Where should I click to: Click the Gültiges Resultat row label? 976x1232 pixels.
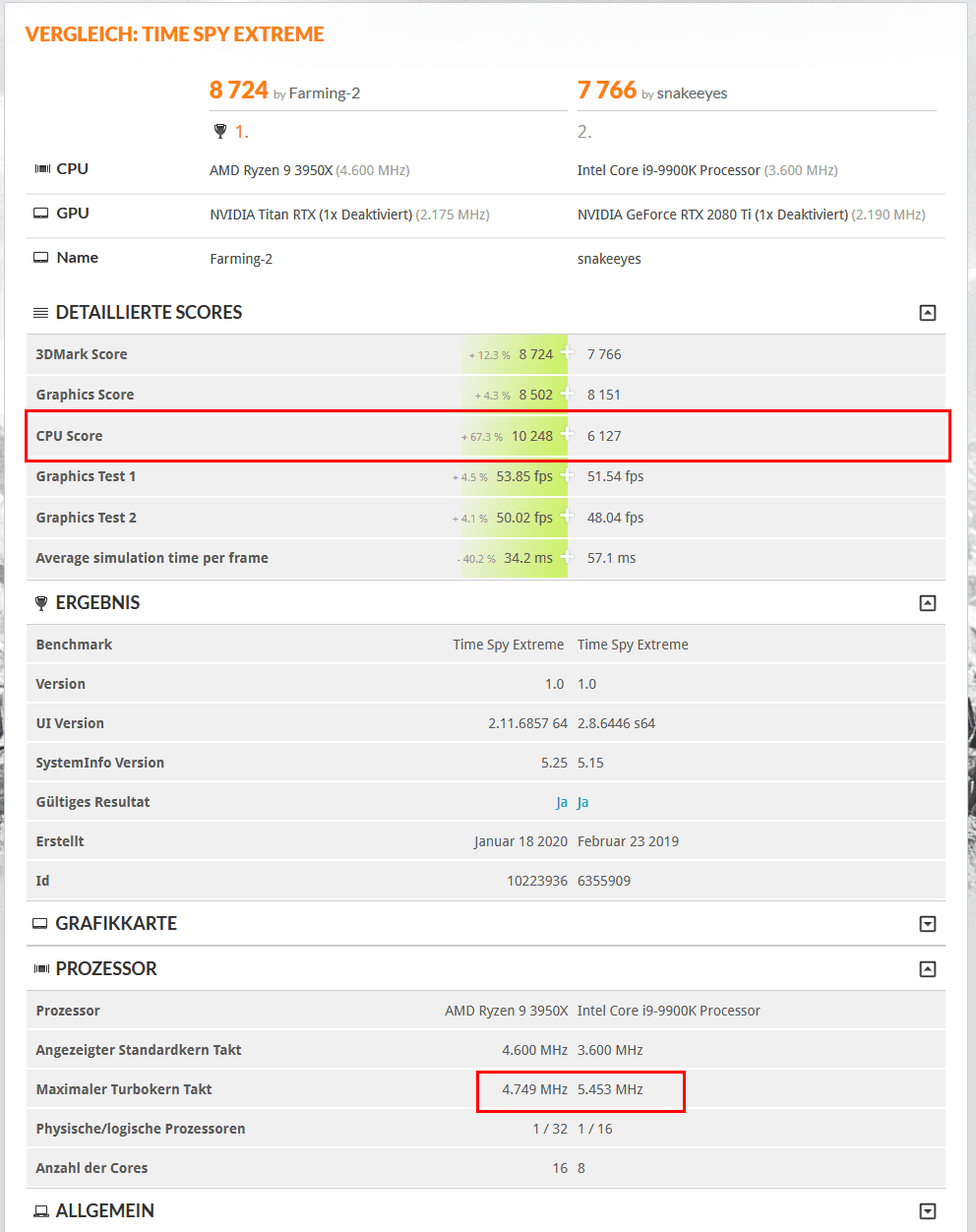tap(92, 802)
